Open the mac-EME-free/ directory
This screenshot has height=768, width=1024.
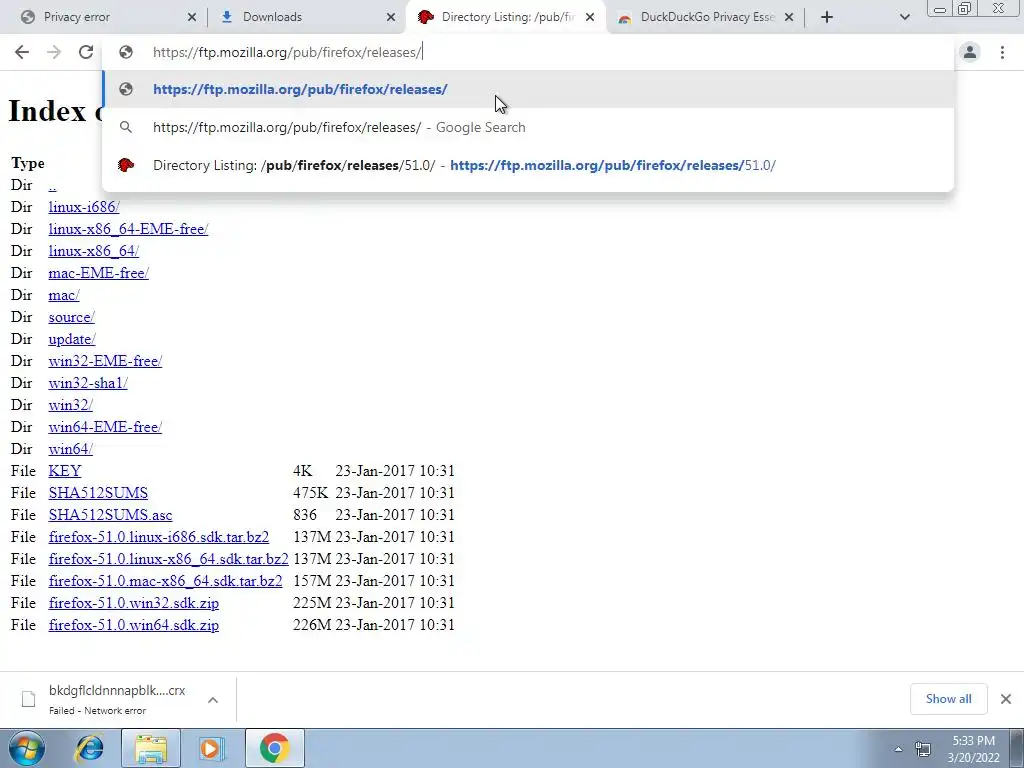click(x=99, y=273)
